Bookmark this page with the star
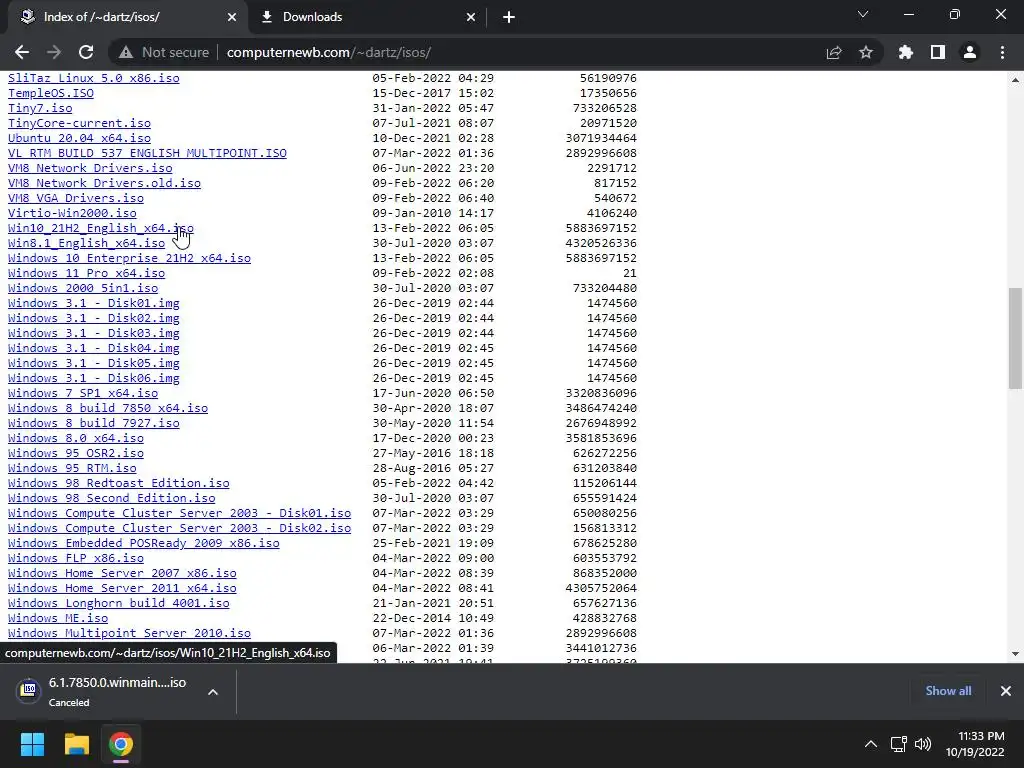The height and width of the screenshot is (768, 1024). 866,52
